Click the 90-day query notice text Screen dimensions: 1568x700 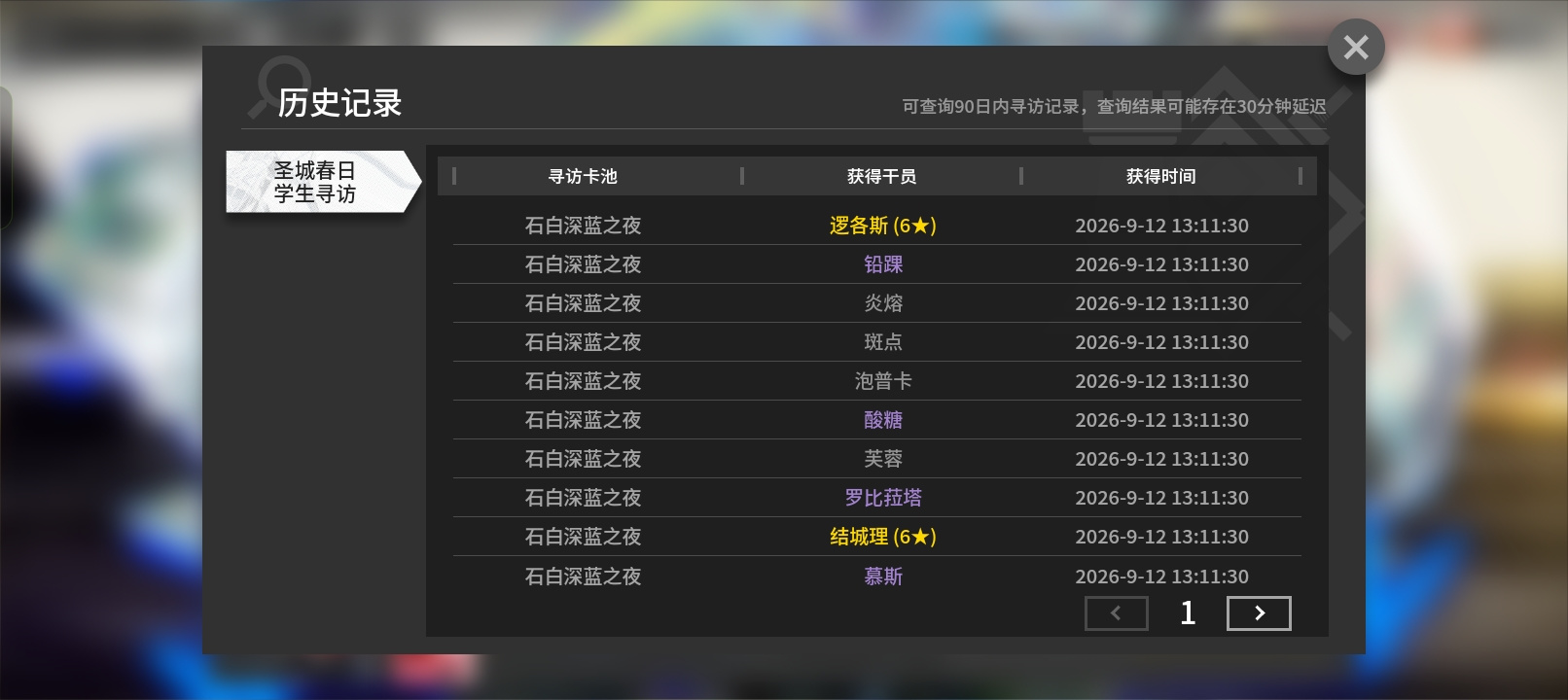tap(1114, 107)
